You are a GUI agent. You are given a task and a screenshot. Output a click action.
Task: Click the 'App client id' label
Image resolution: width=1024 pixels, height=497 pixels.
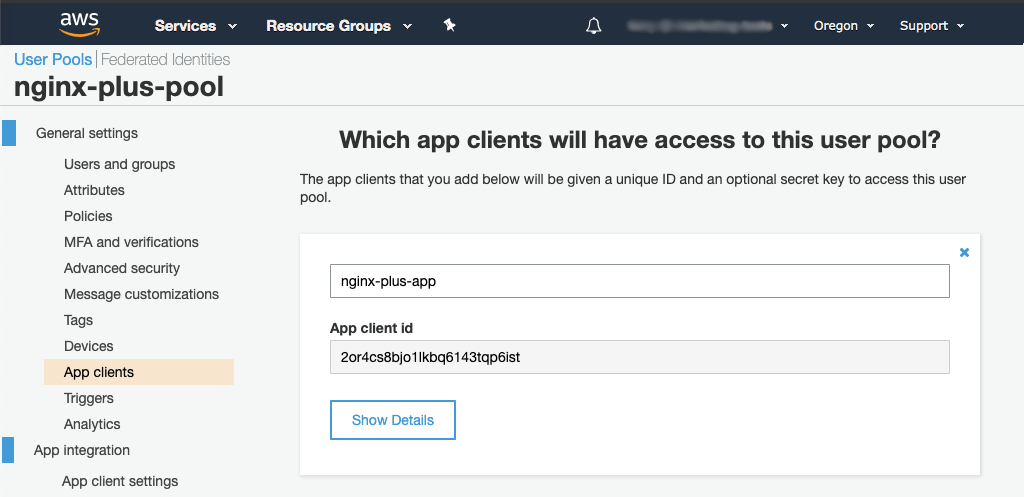pyautogui.click(x=372, y=328)
